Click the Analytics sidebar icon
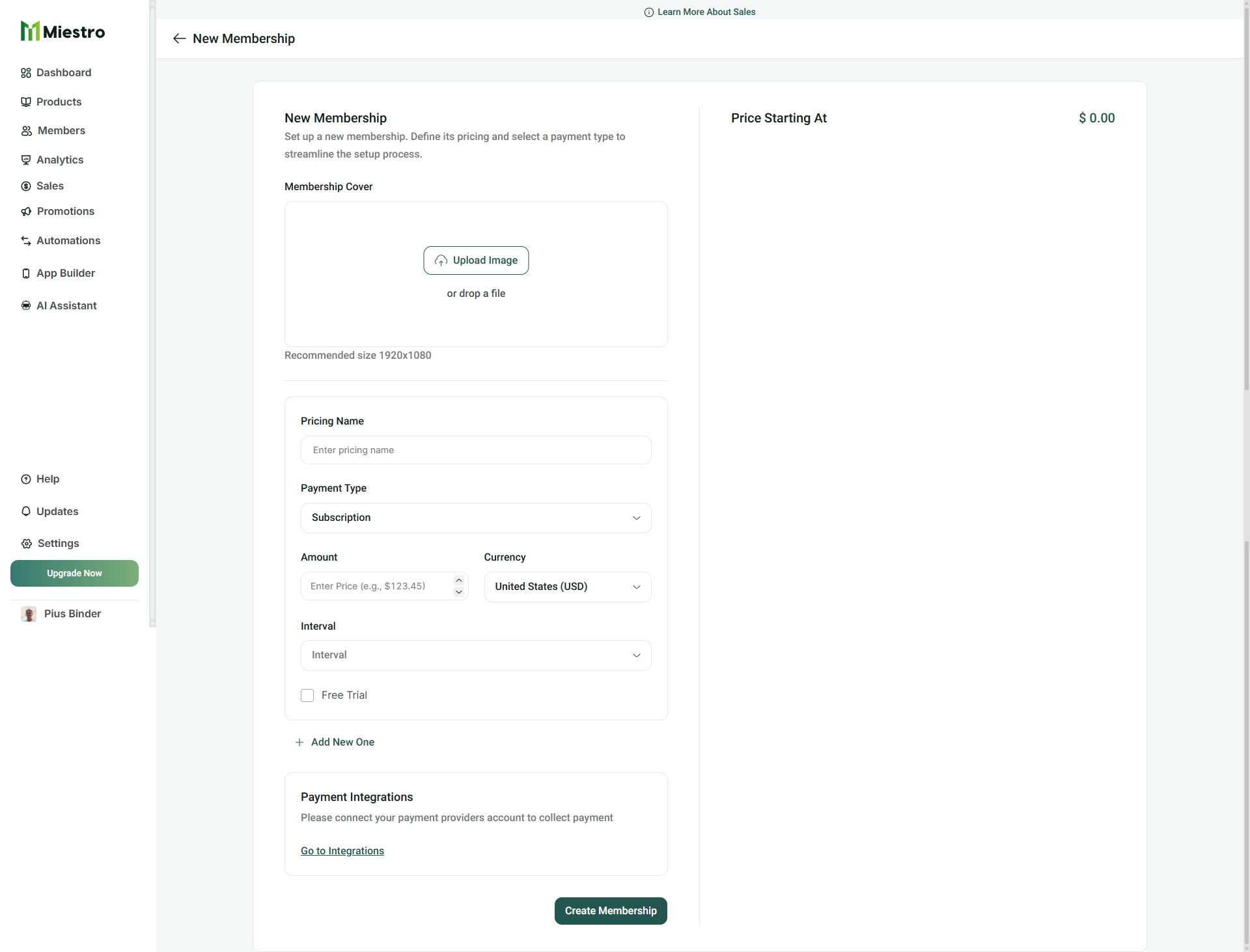 [26, 160]
